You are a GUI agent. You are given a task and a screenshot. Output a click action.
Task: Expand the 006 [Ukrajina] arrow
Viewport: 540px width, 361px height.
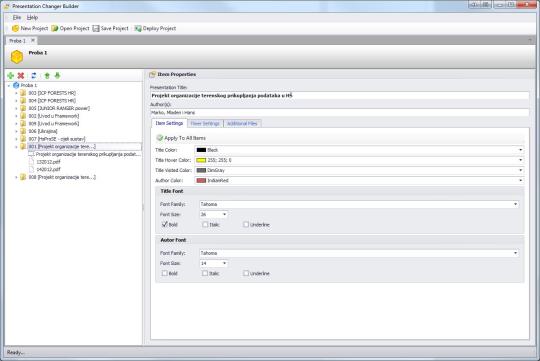pos(16,131)
